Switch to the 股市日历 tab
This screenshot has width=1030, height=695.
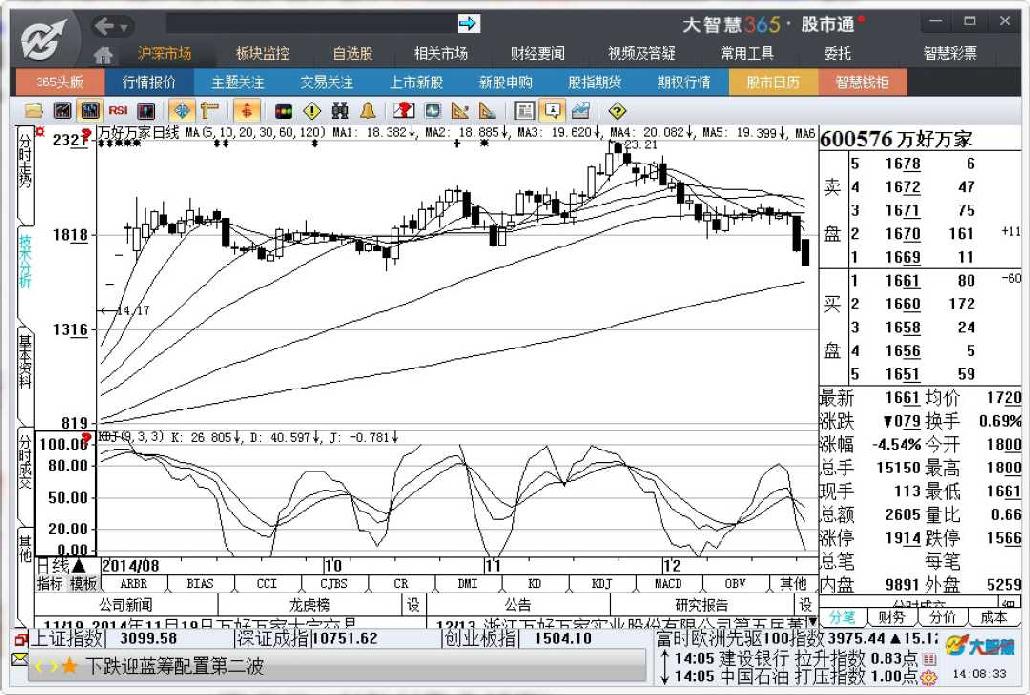(x=773, y=82)
